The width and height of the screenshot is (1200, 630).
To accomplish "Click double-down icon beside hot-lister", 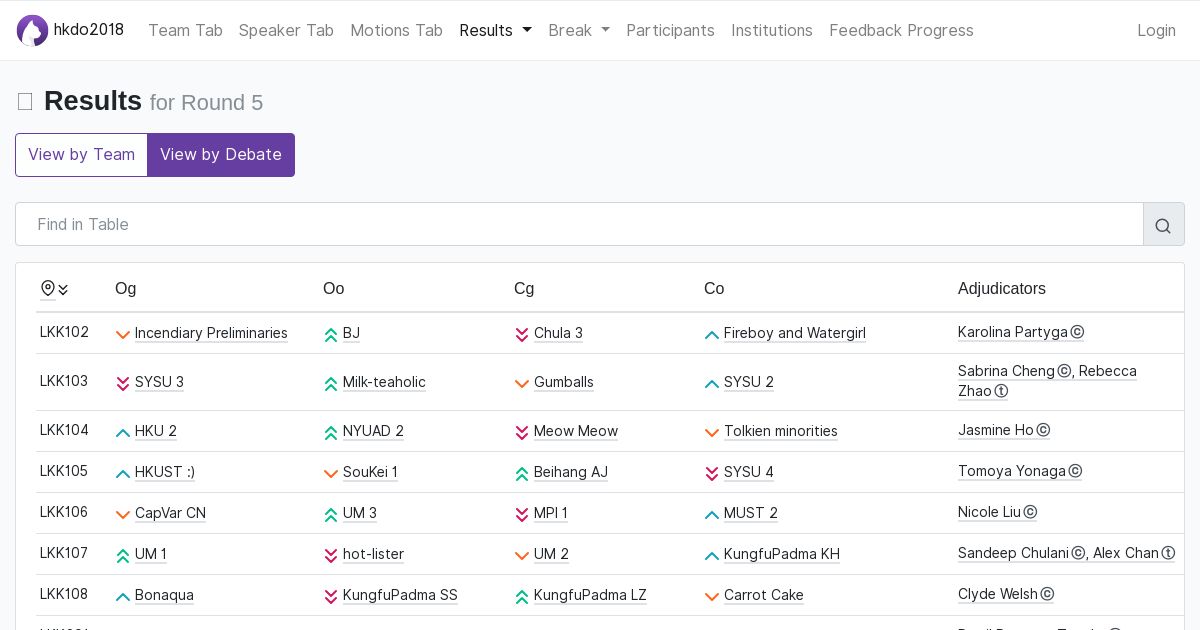I will point(331,555).
